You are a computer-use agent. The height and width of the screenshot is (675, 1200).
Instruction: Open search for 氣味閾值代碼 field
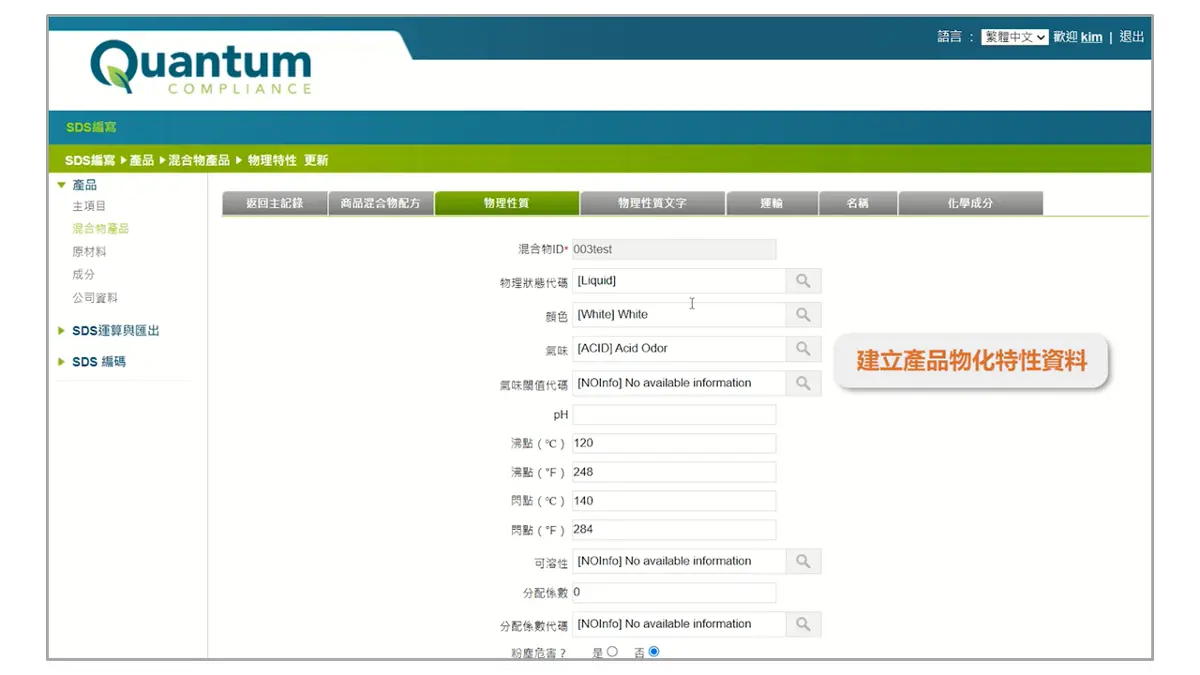803,383
